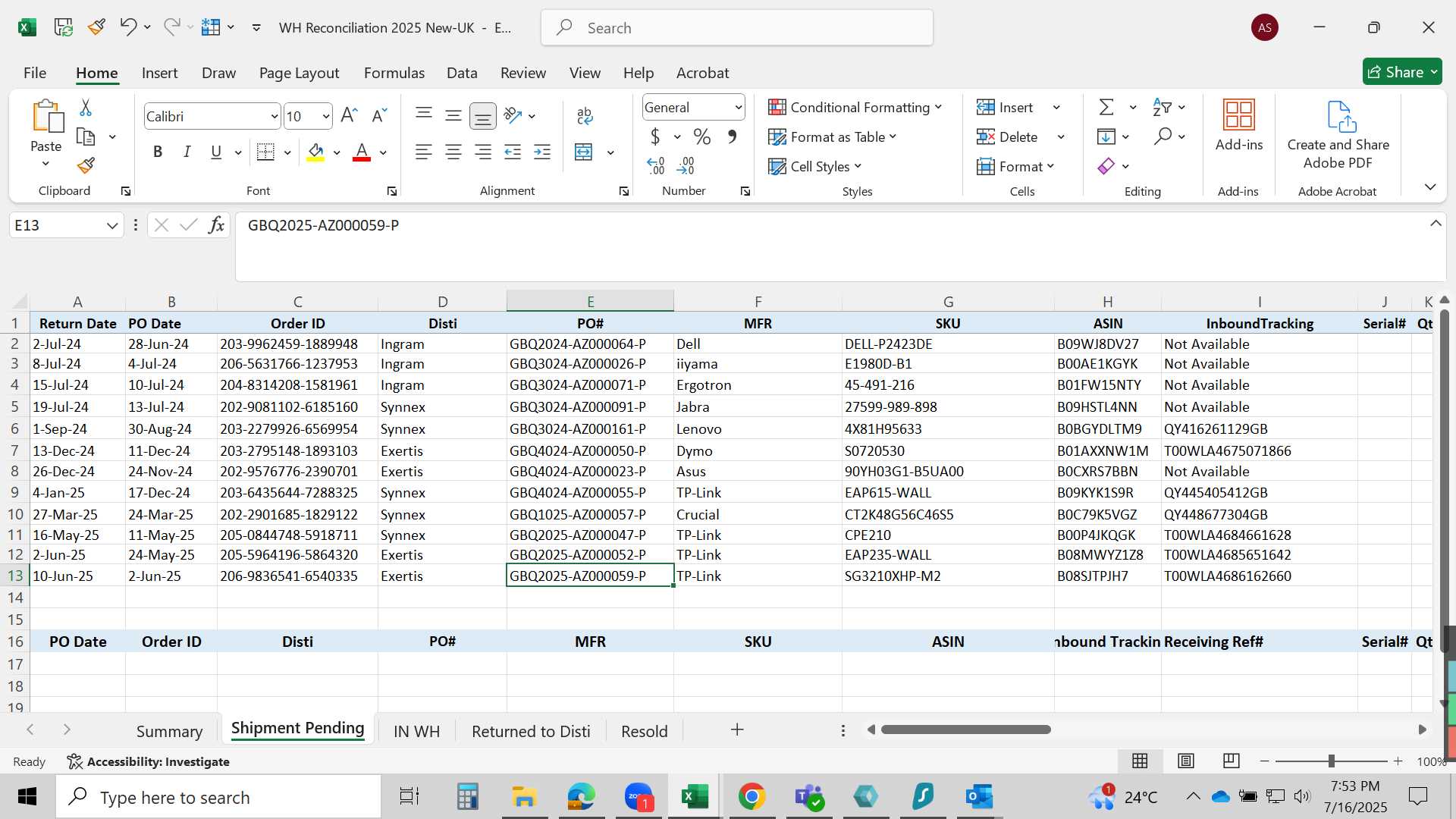Open the Add-ins button
This screenshot has height=819, width=1456.
click(x=1239, y=125)
